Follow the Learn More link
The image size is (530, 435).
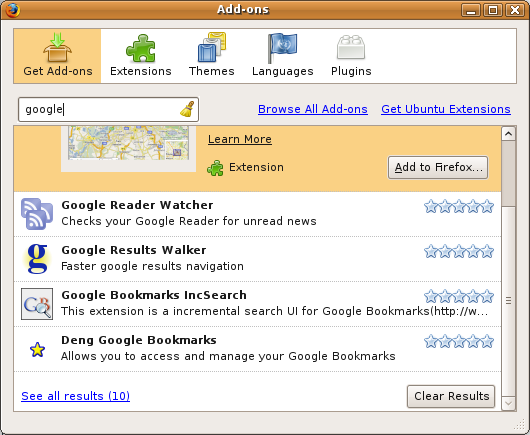[240, 139]
